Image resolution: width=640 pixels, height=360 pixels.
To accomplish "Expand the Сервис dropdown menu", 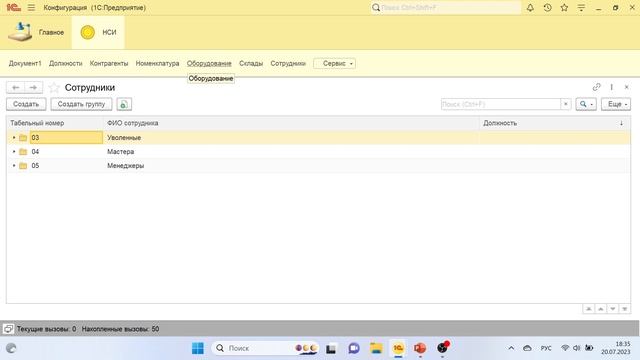I will (334, 63).
